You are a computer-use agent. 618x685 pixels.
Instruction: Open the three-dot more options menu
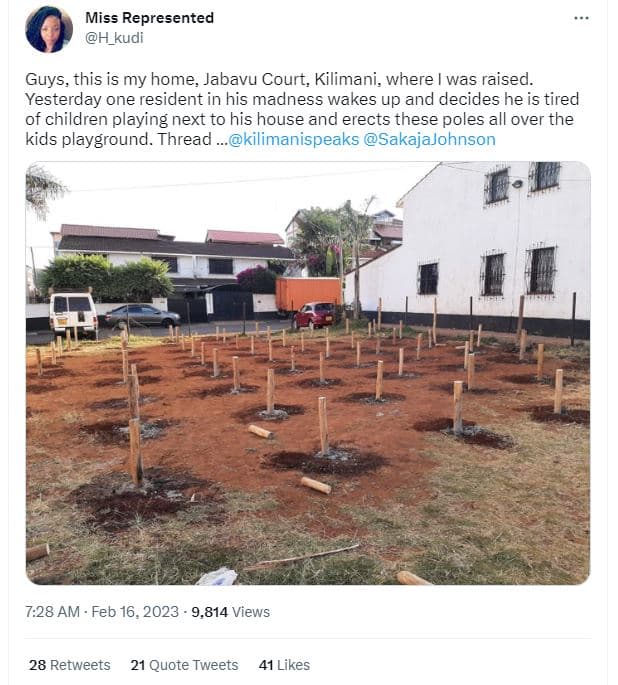coord(581,19)
